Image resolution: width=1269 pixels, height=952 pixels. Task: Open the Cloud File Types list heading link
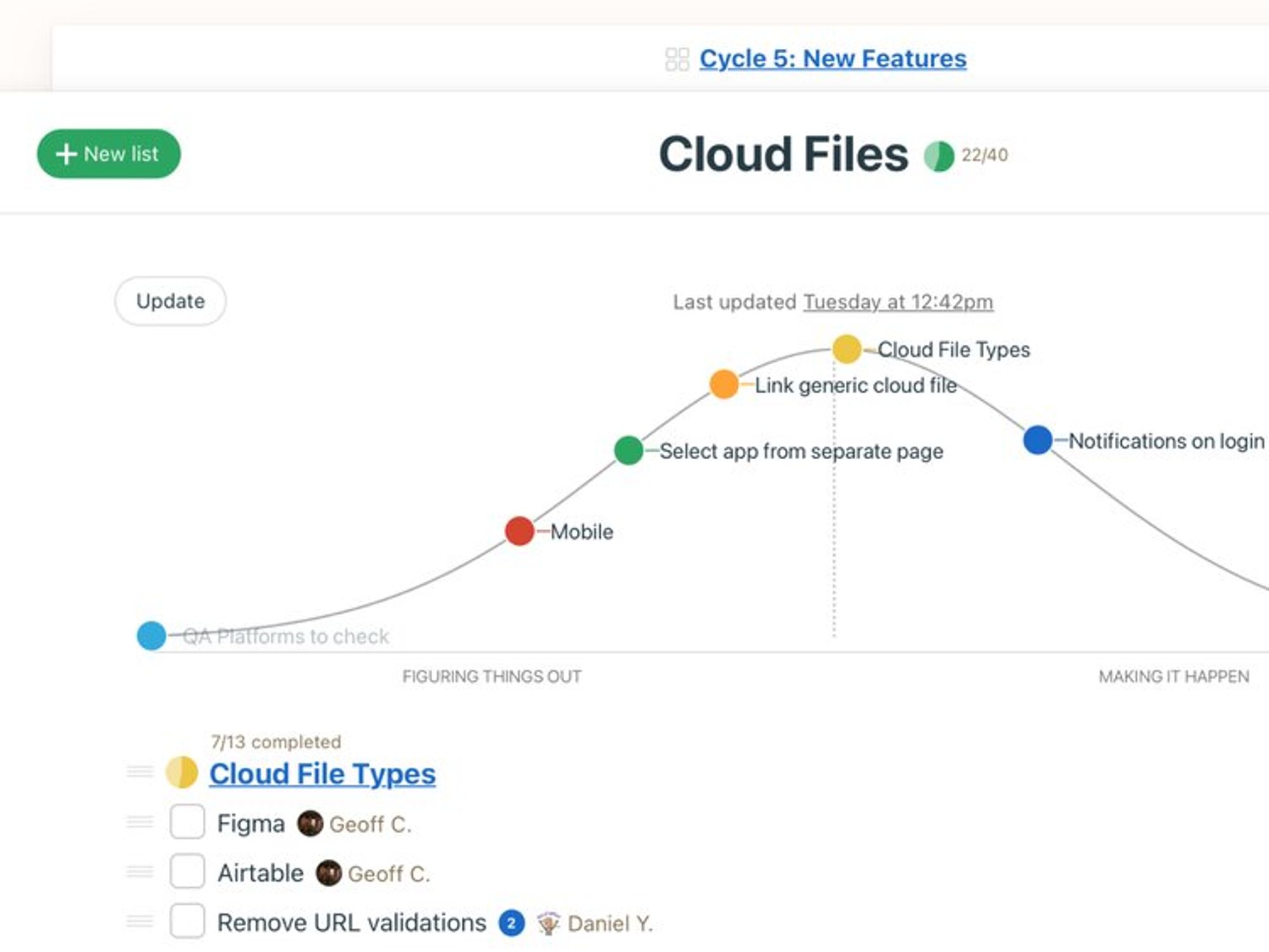tap(322, 774)
